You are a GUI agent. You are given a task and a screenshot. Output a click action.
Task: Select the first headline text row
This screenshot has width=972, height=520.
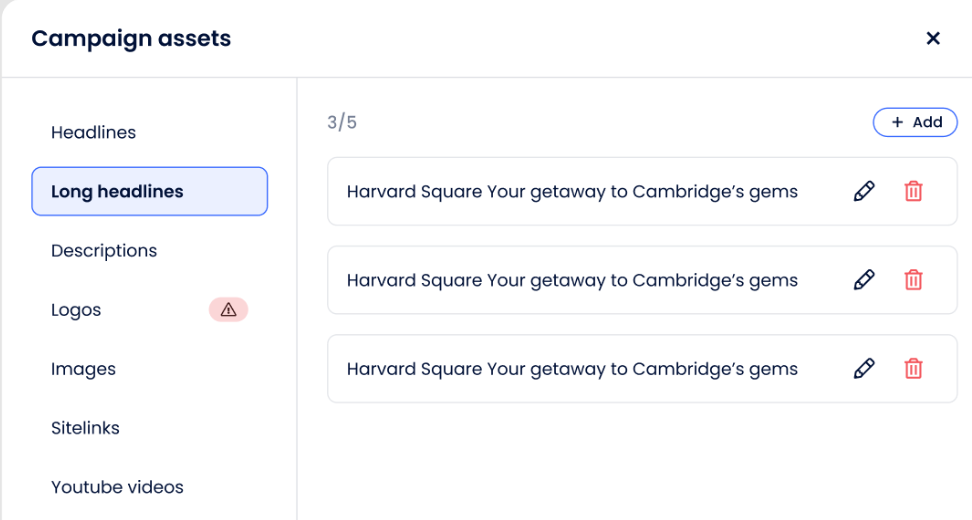click(x=572, y=191)
